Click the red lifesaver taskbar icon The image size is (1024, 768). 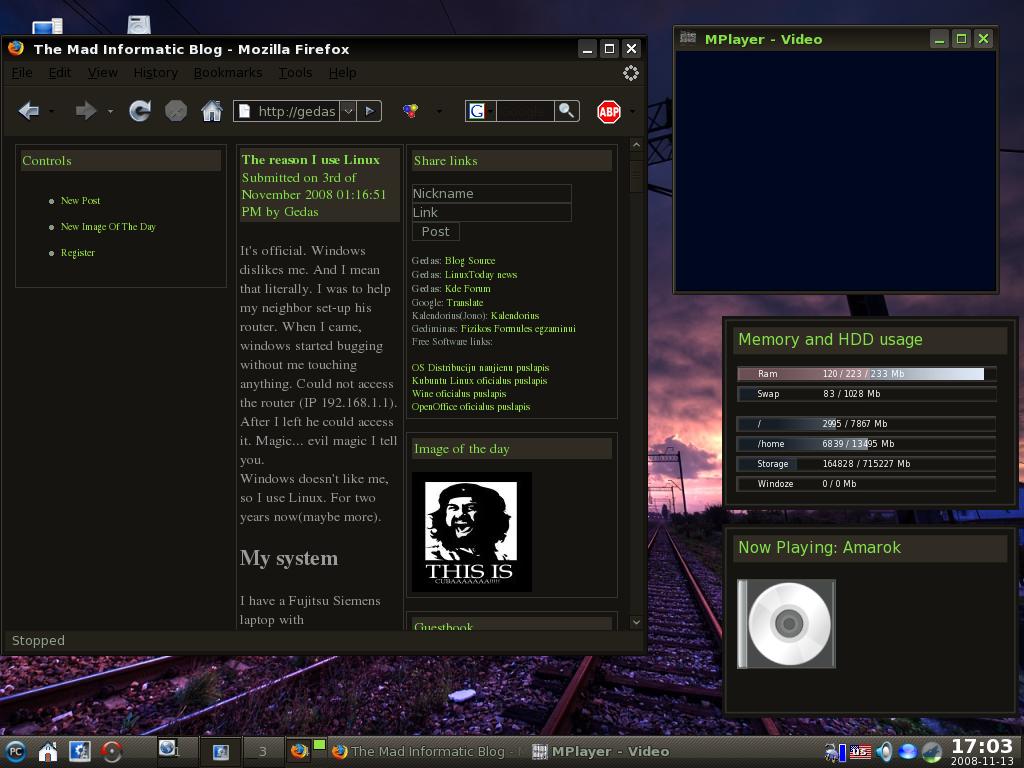coord(112,752)
